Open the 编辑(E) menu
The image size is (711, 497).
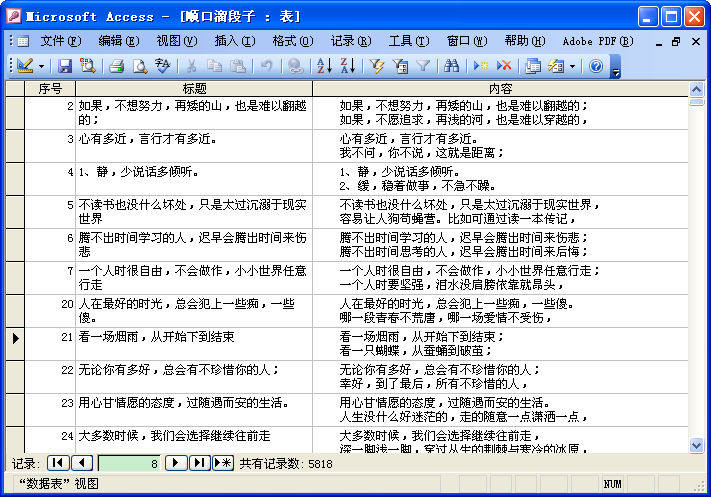tap(119, 41)
